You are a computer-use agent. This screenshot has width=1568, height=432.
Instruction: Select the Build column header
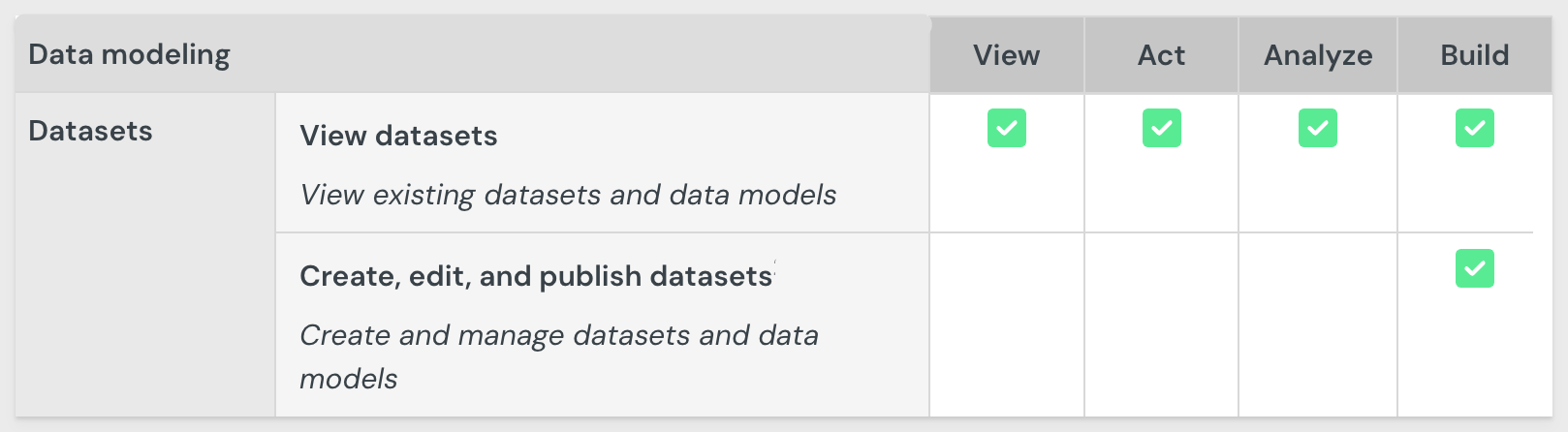[1474, 55]
